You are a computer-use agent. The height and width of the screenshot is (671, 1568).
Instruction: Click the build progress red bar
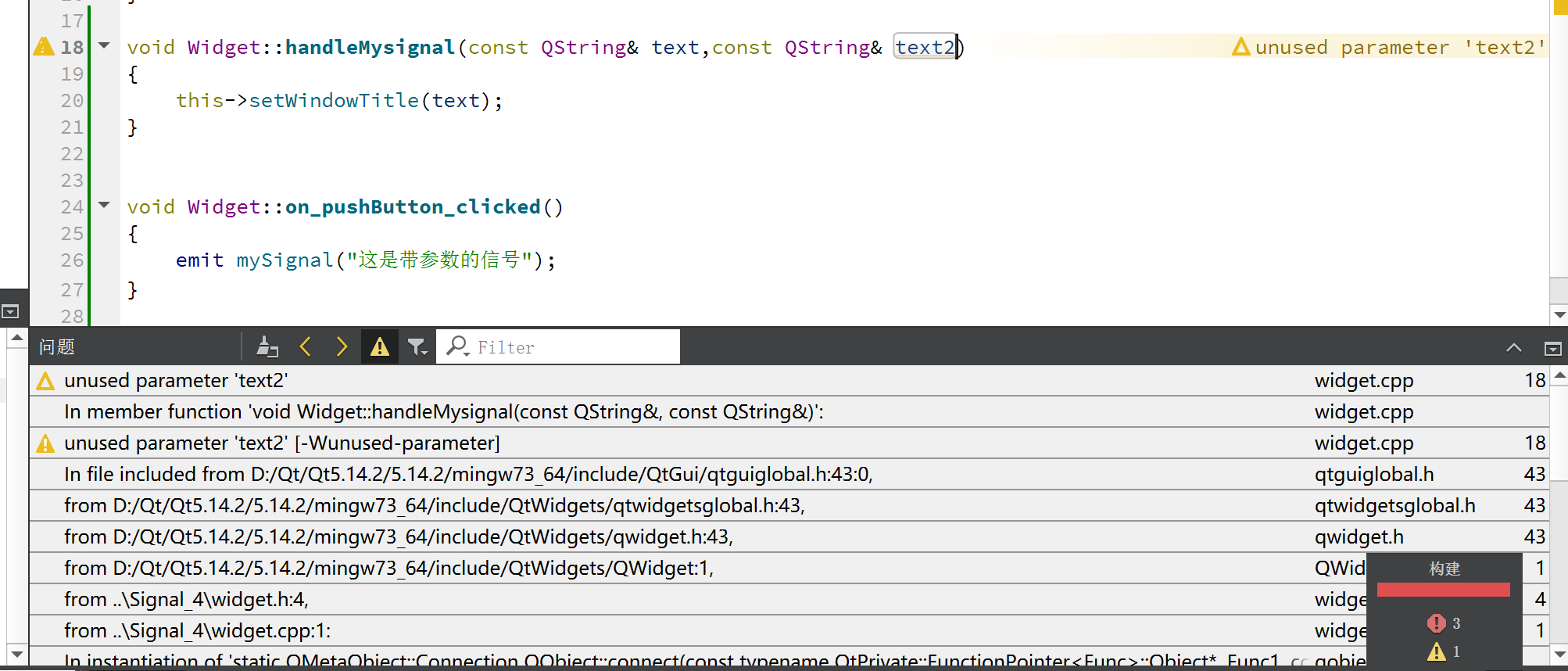1443,590
